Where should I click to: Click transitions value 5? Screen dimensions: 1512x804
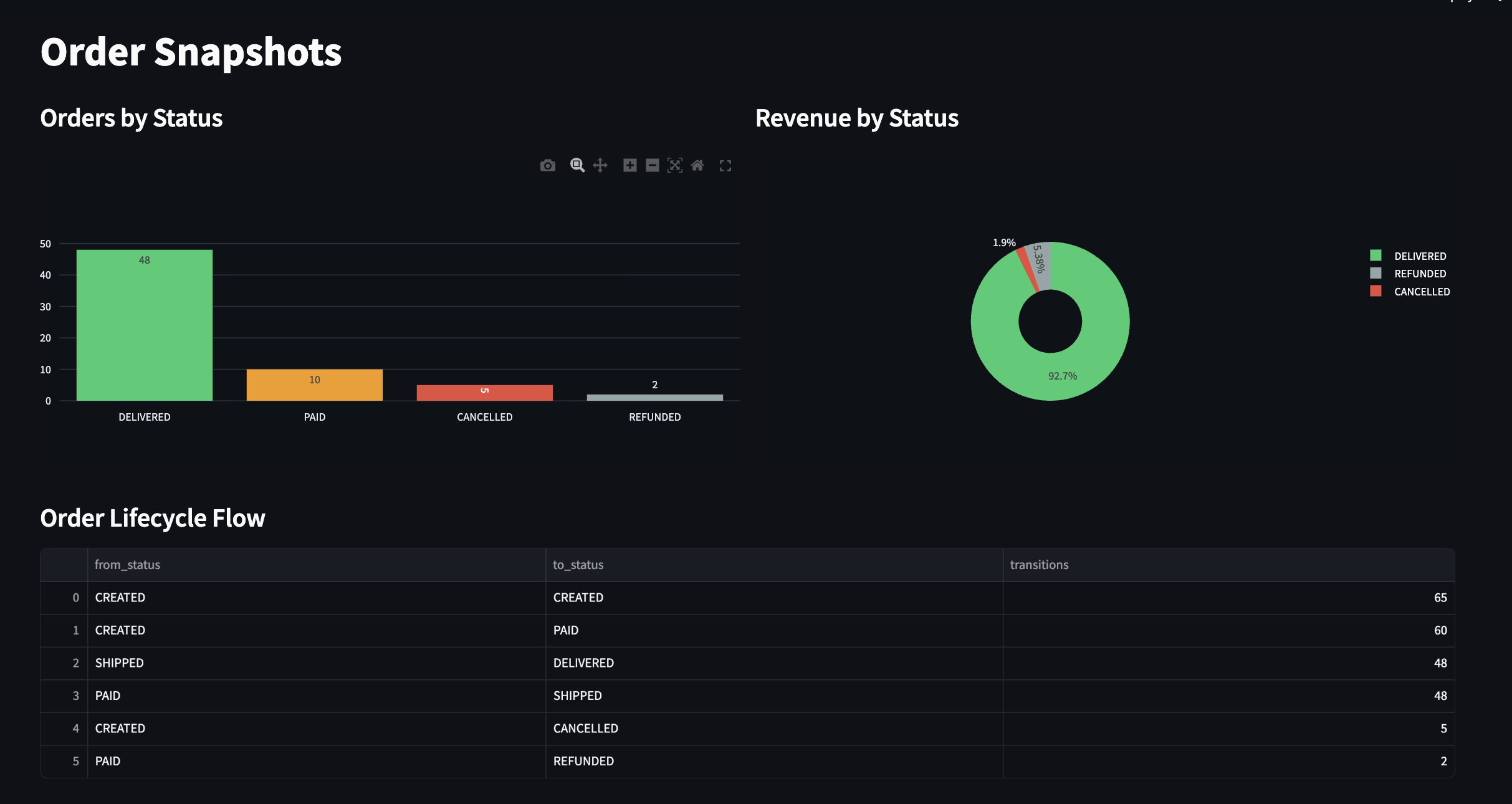[x=1228, y=729]
